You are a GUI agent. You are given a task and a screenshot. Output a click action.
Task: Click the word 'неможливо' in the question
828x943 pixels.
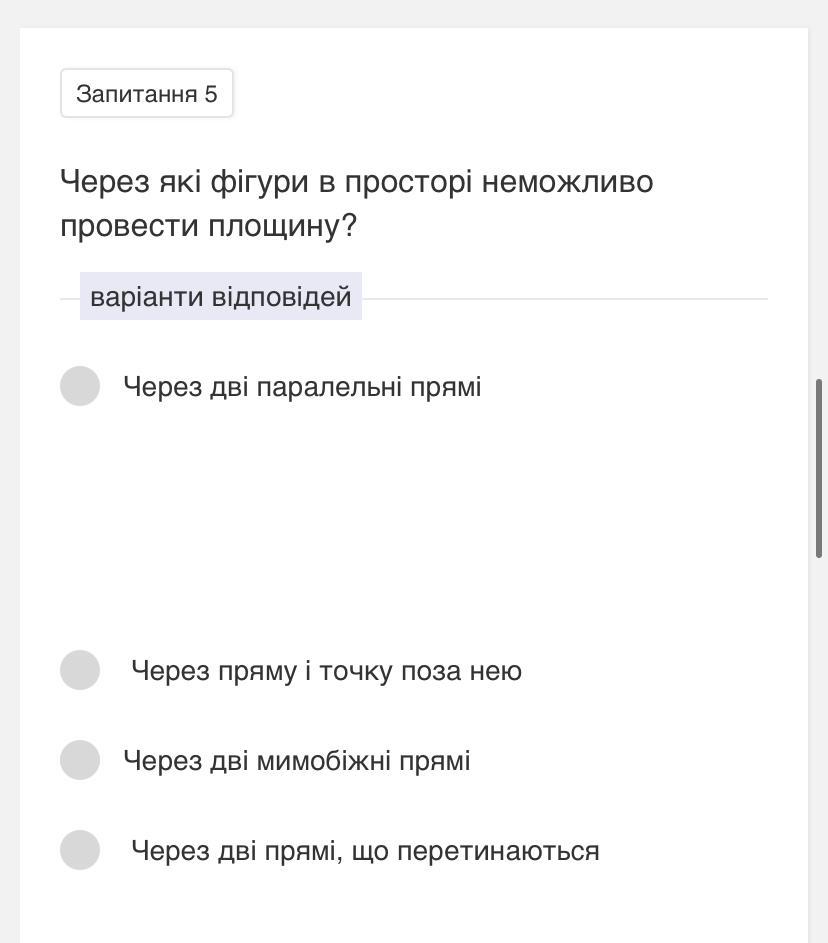pos(567,182)
